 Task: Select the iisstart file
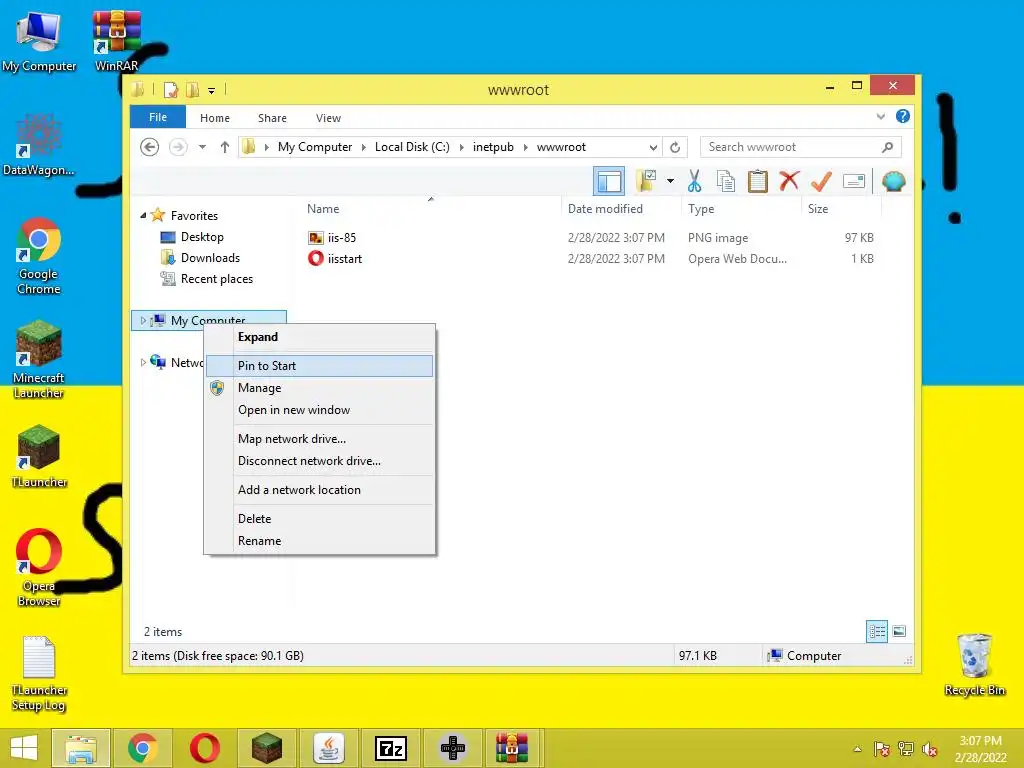point(345,259)
